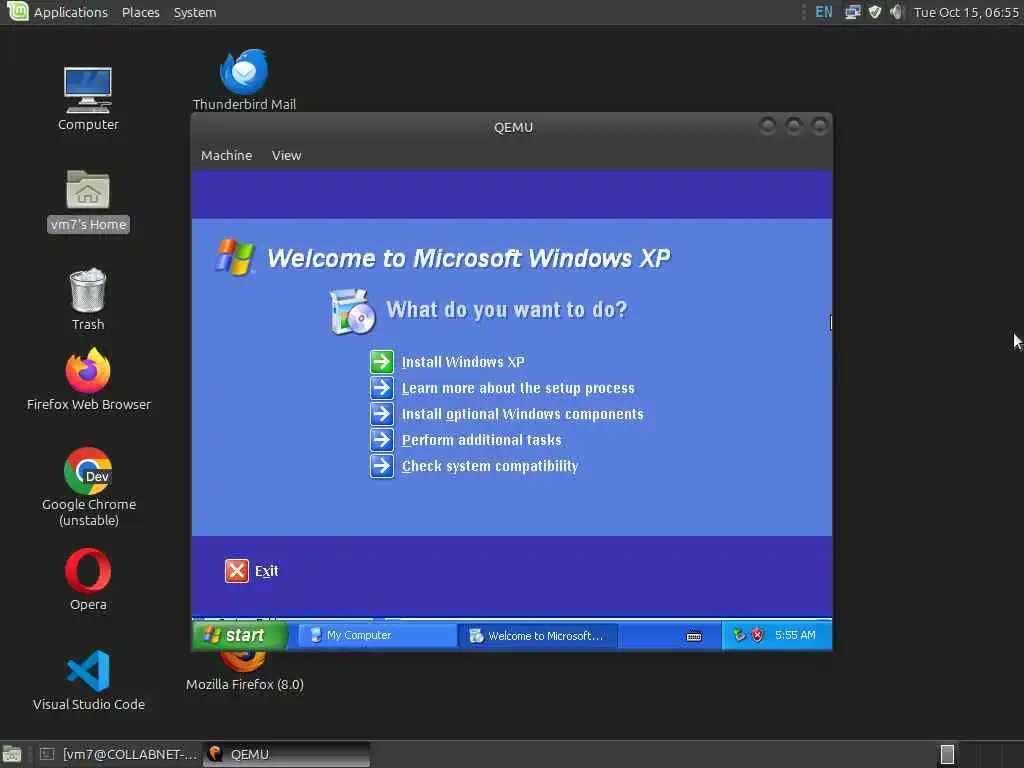The width and height of the screenshot is (1024, 768).
Task: Switch to Welcome to Microsoft taskbar button
Action: click(537, 635)
